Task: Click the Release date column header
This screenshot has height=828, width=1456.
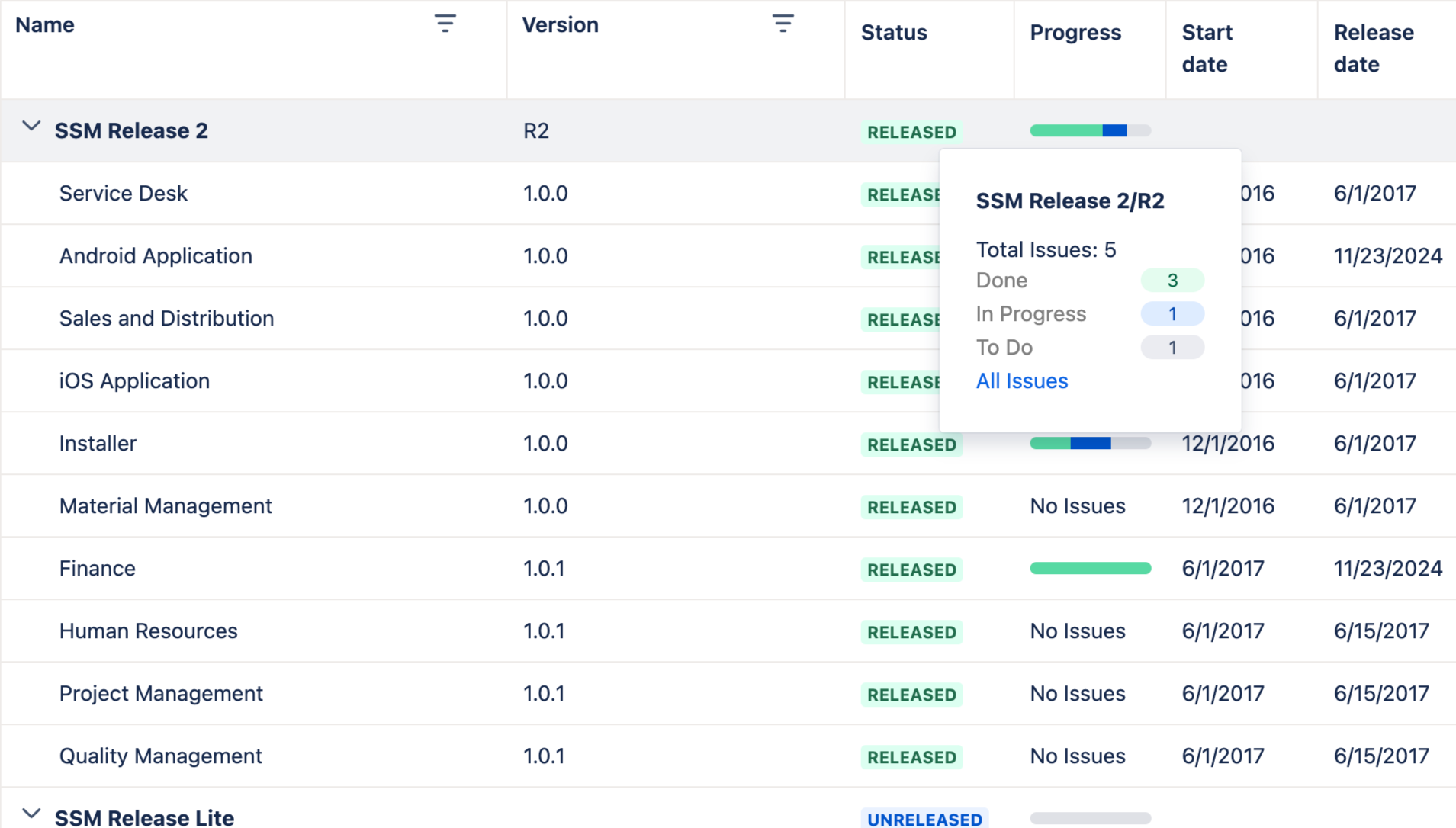Action: pyautogui.click(x=1373, y=48)
